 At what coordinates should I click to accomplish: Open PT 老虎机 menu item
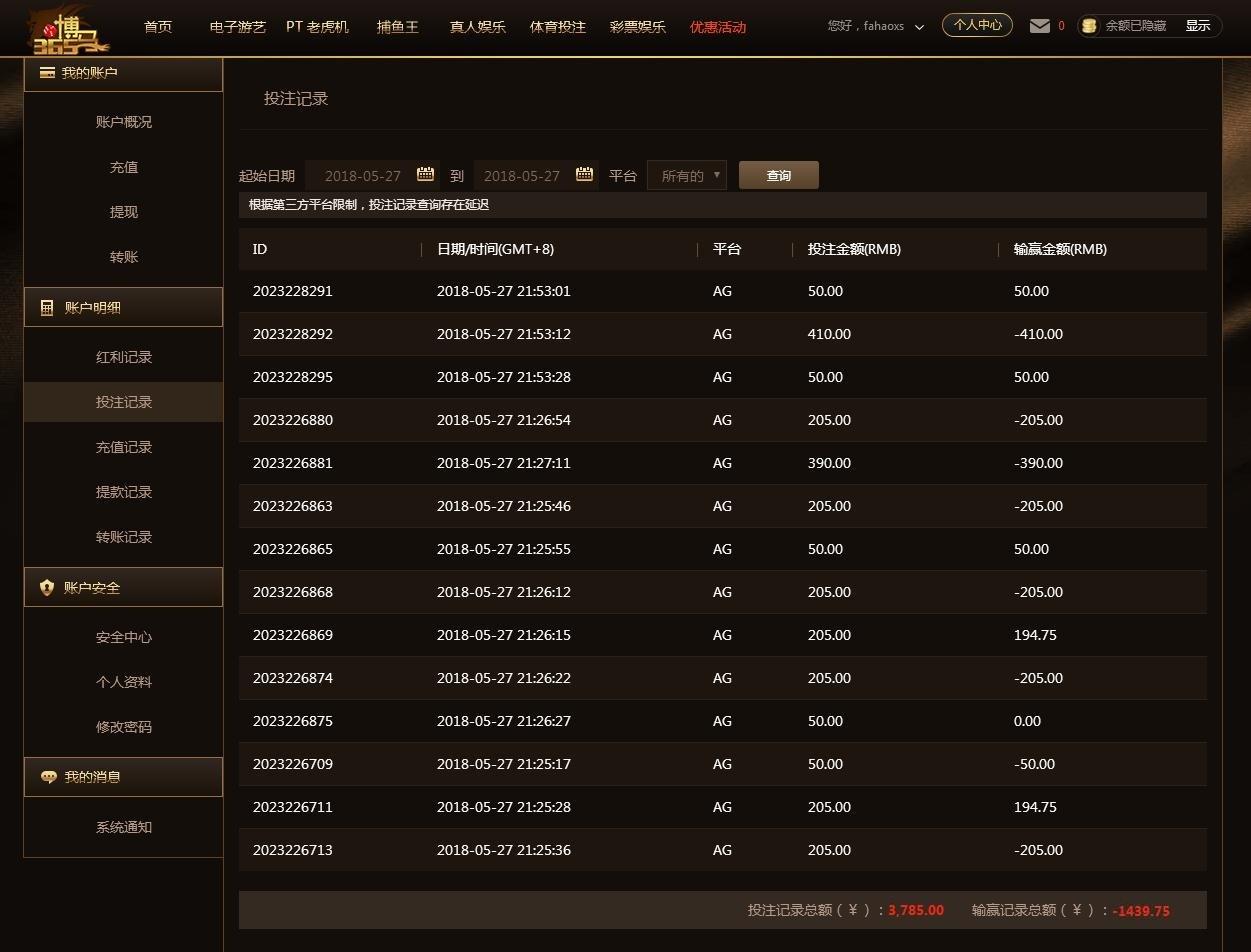tap(317, 27)
